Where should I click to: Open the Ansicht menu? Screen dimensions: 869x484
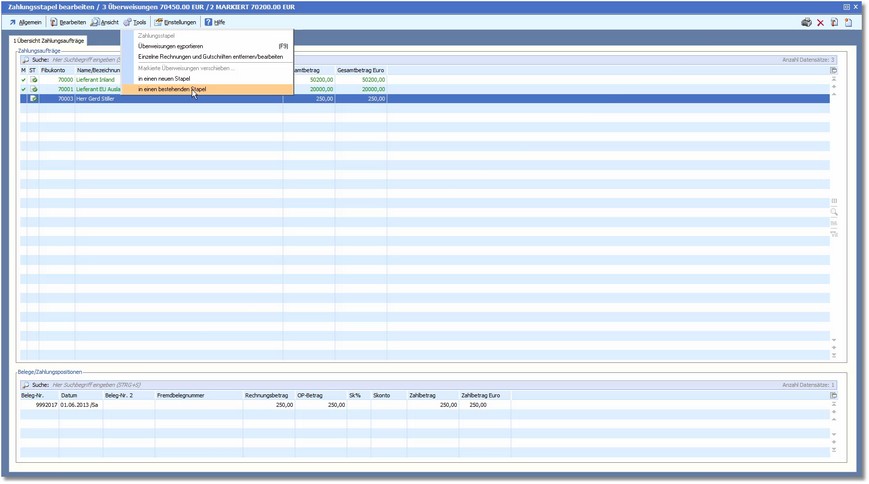pos(104,22)
